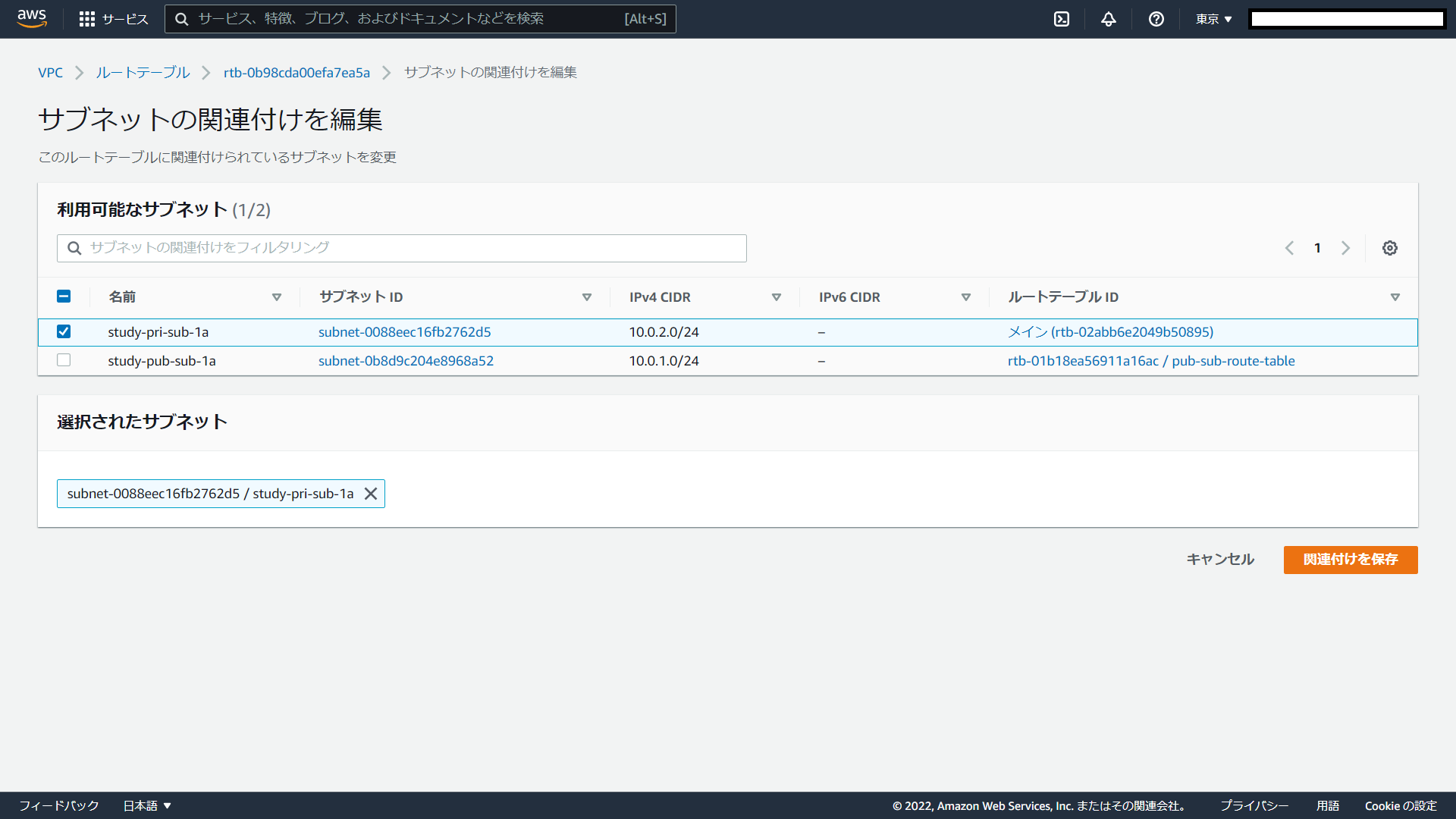1456x819 pixels.
Task: Open table preferences gear icon
Action: point(1389,248)
